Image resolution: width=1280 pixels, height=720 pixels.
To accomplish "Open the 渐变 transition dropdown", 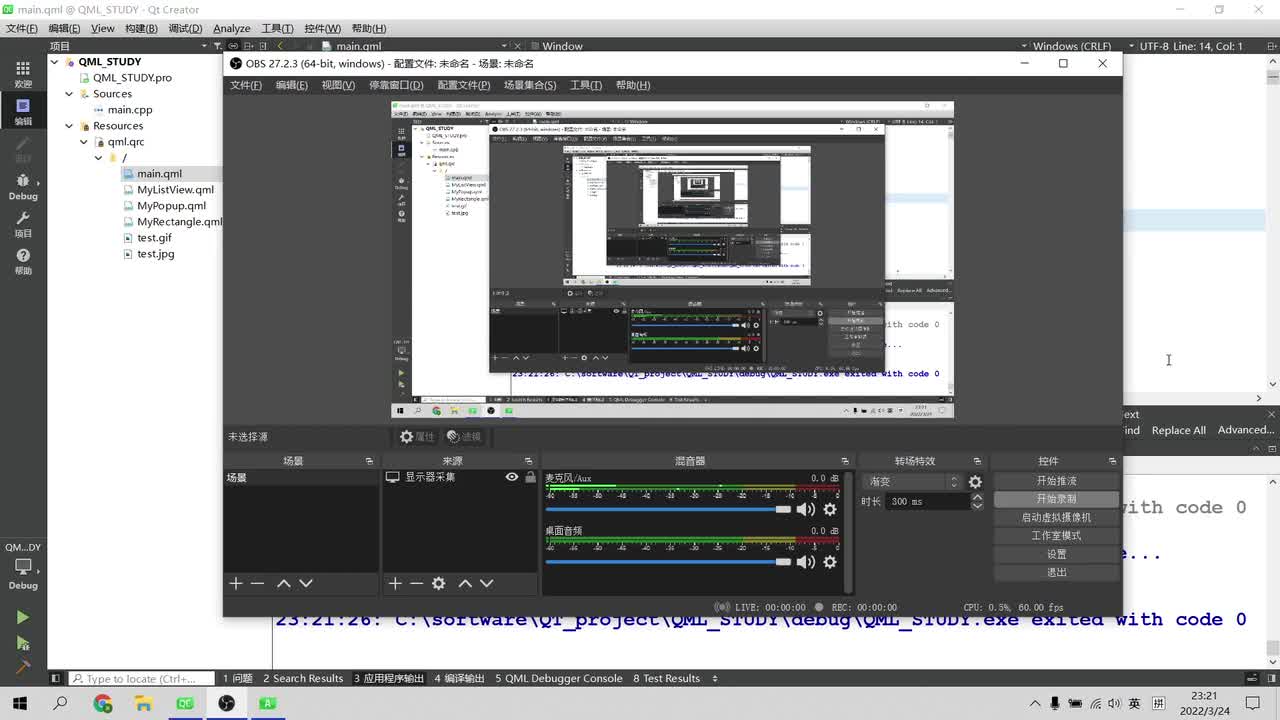I will tap(912, 482).
